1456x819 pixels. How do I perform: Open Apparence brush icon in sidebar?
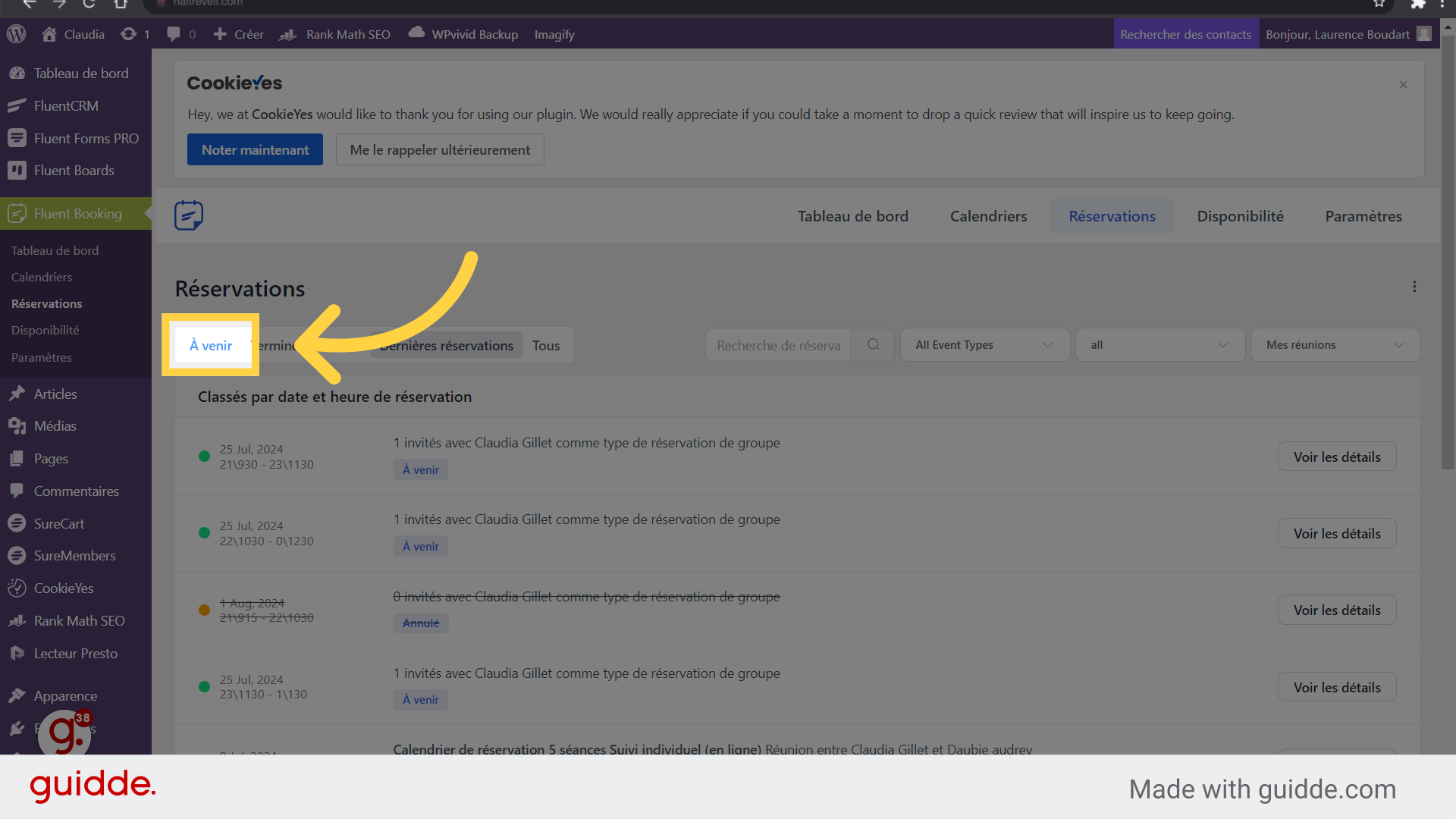(17, 695)
